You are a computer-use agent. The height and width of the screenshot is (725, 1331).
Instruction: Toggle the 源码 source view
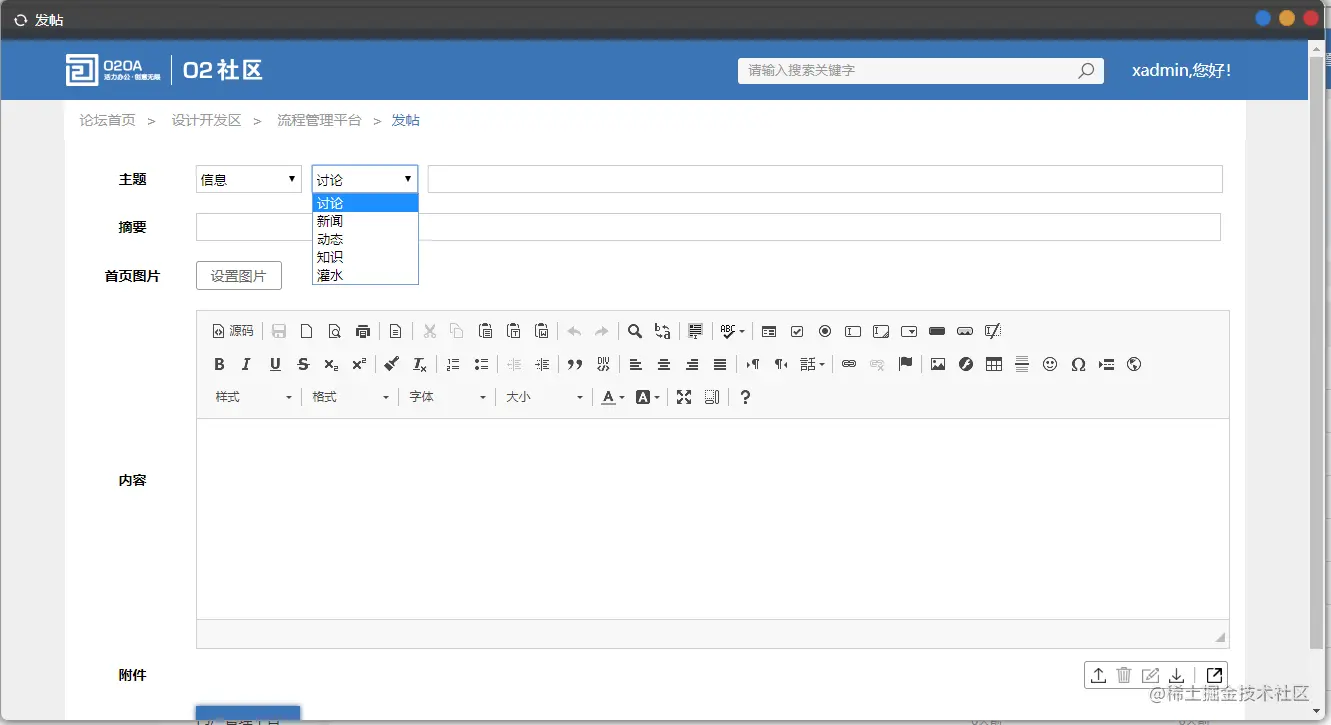pos(234,331)
